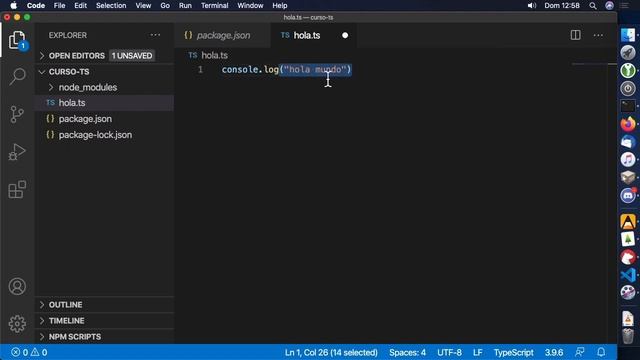
Task: Open the View menu
Action: 143,6
